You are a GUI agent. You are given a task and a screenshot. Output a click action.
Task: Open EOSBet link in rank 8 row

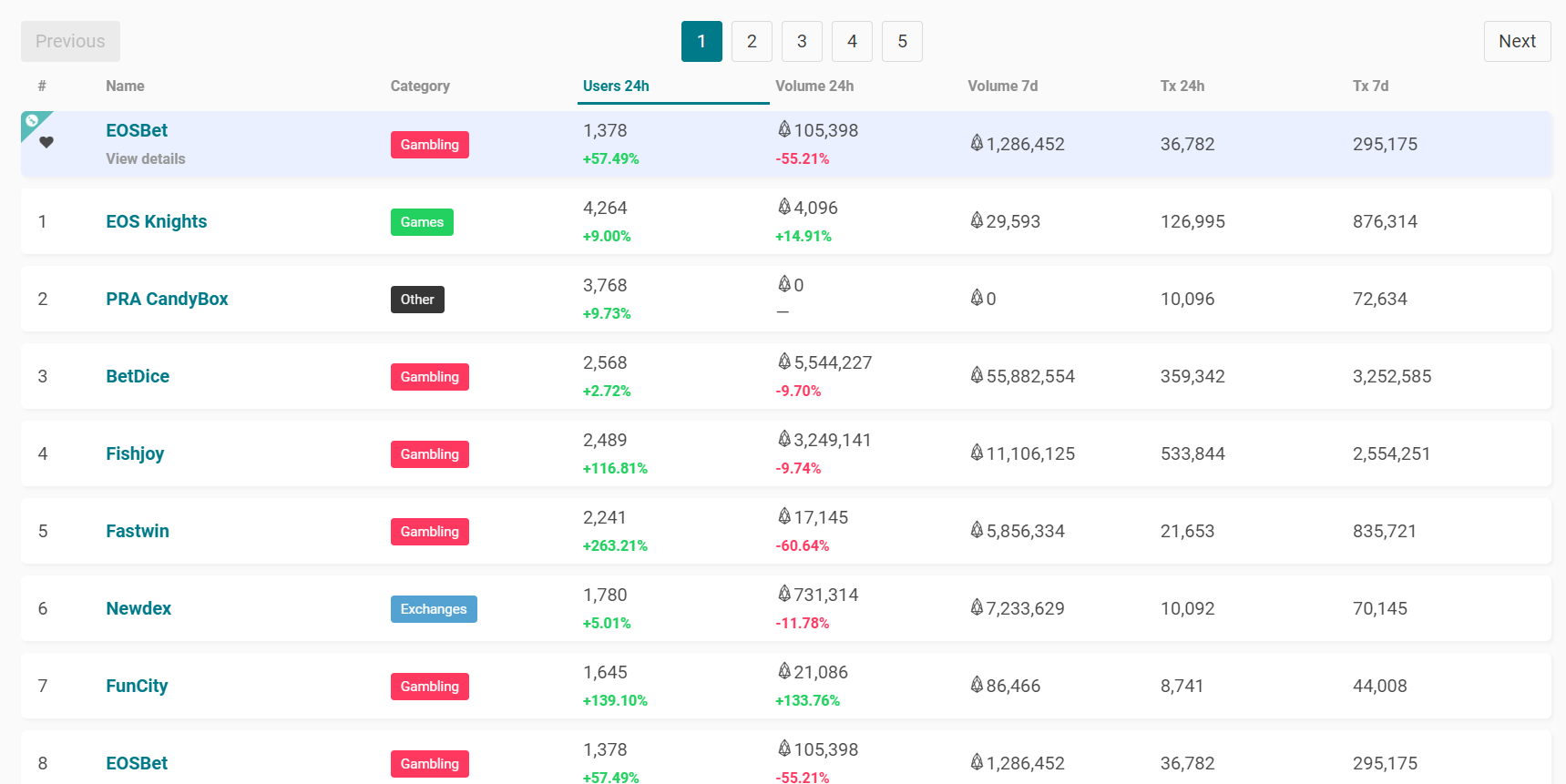click(x=137, y=763)
